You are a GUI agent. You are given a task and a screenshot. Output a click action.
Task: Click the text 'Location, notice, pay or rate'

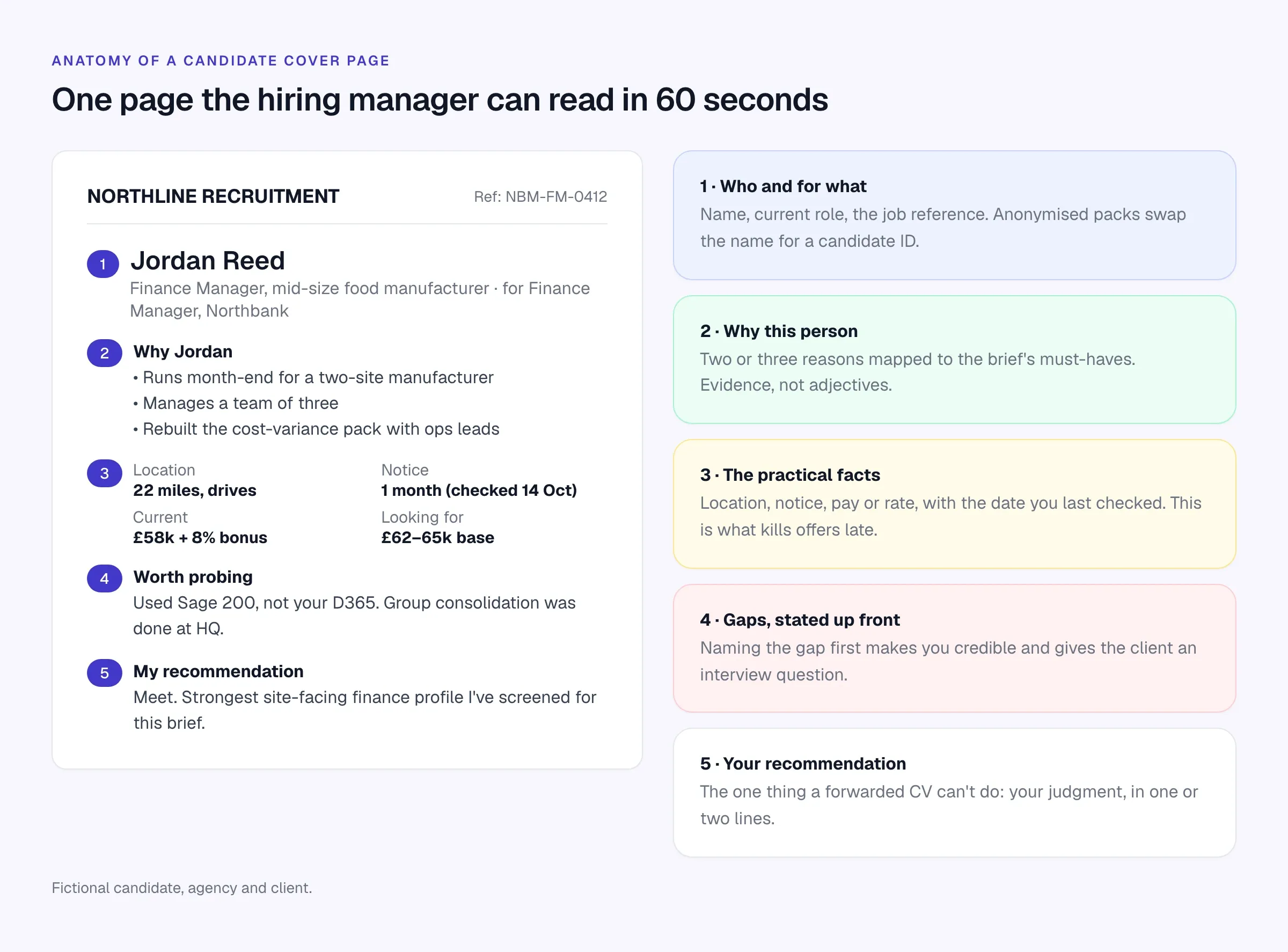click(x=810, y=503)
